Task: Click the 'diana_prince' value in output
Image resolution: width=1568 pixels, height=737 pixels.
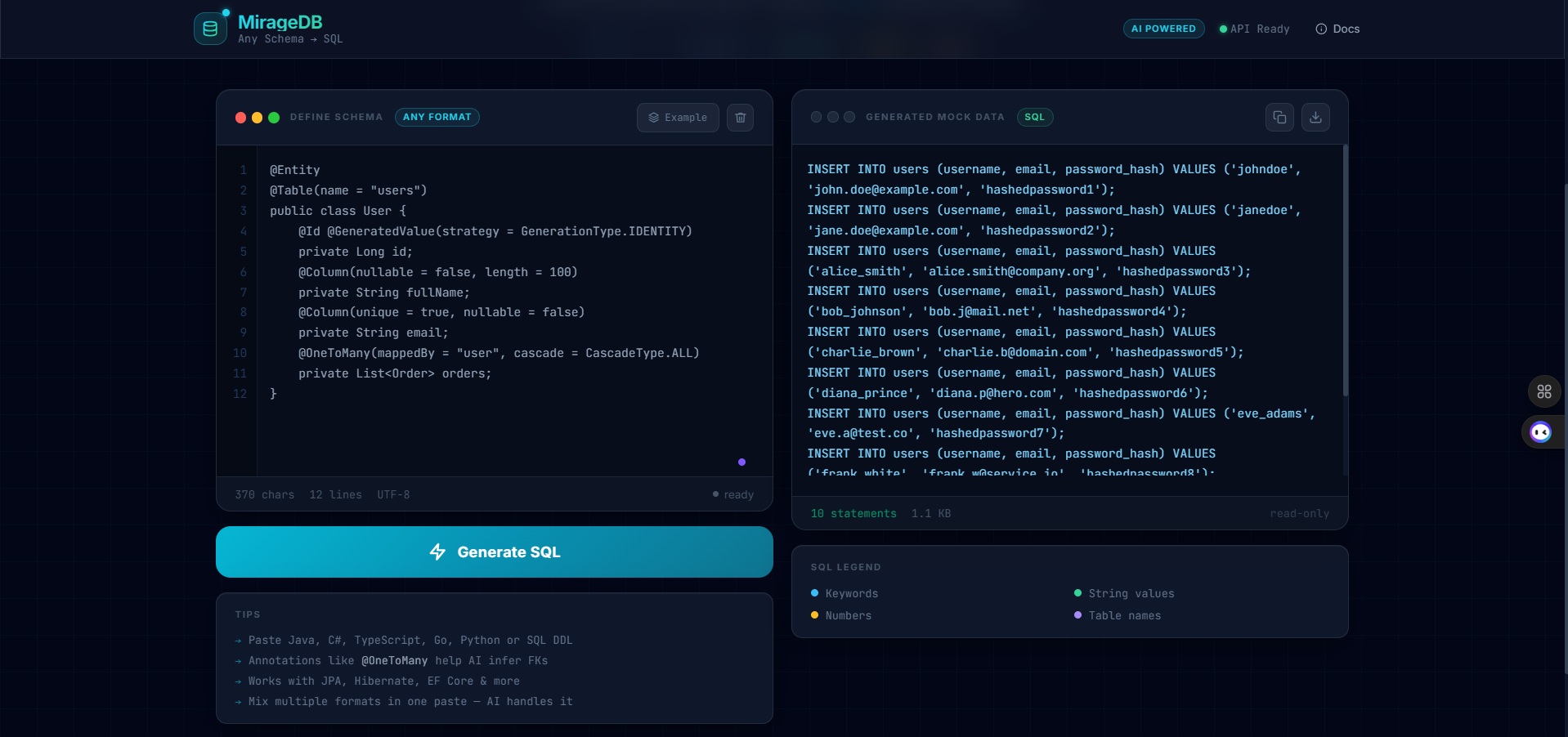Action: pos(861,393)
